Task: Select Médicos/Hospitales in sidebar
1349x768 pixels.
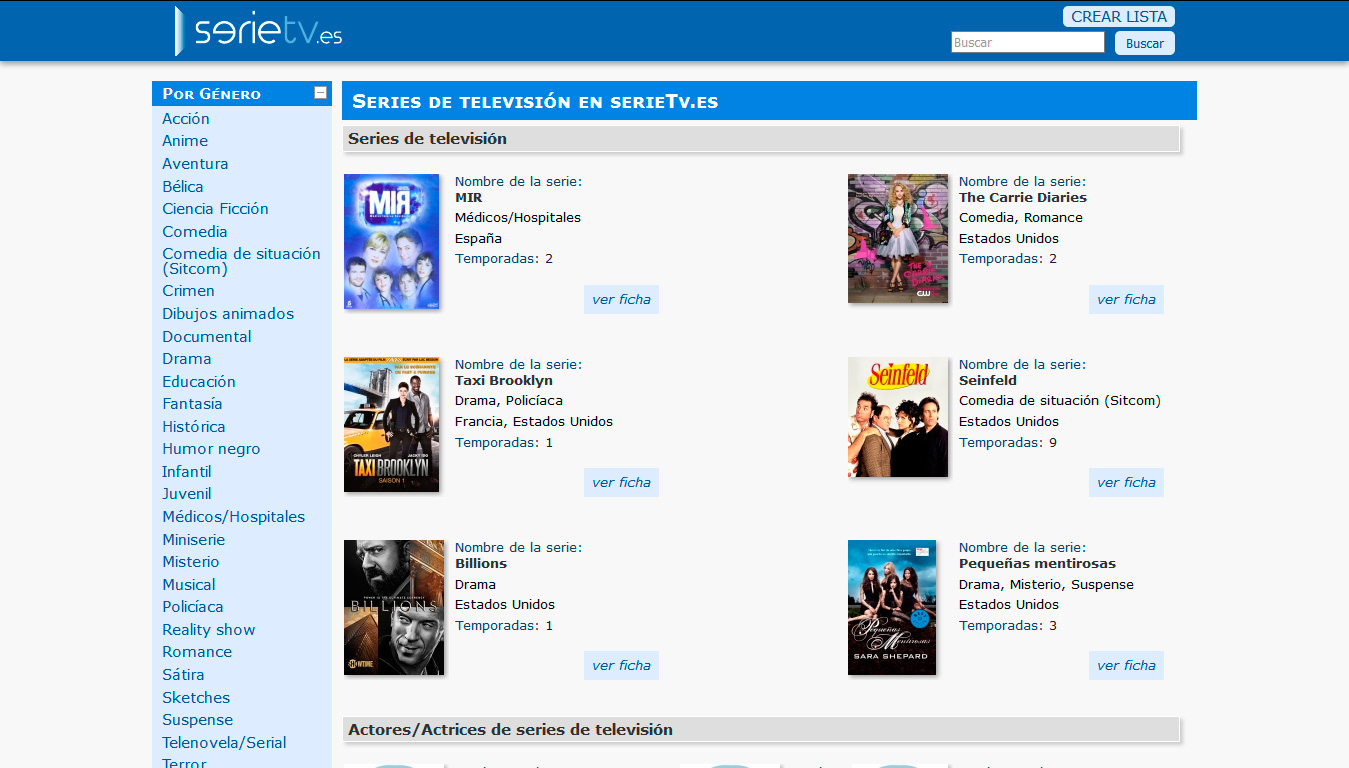Action: 233,517
